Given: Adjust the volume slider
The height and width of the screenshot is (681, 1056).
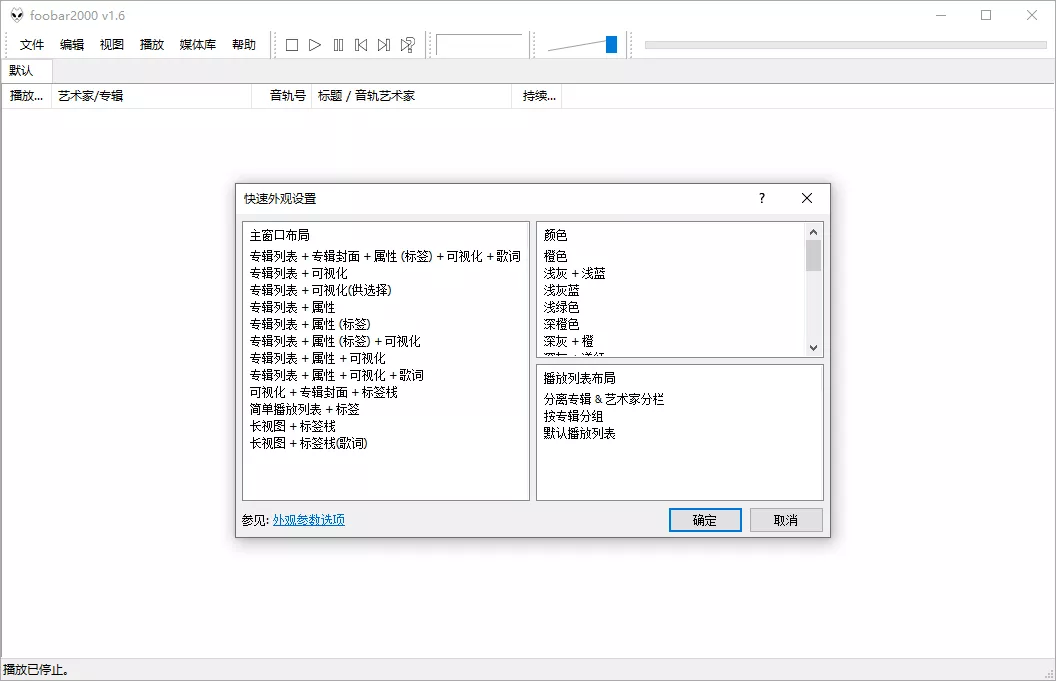Looking at the screenshot, I should click(x=610, y=44).
